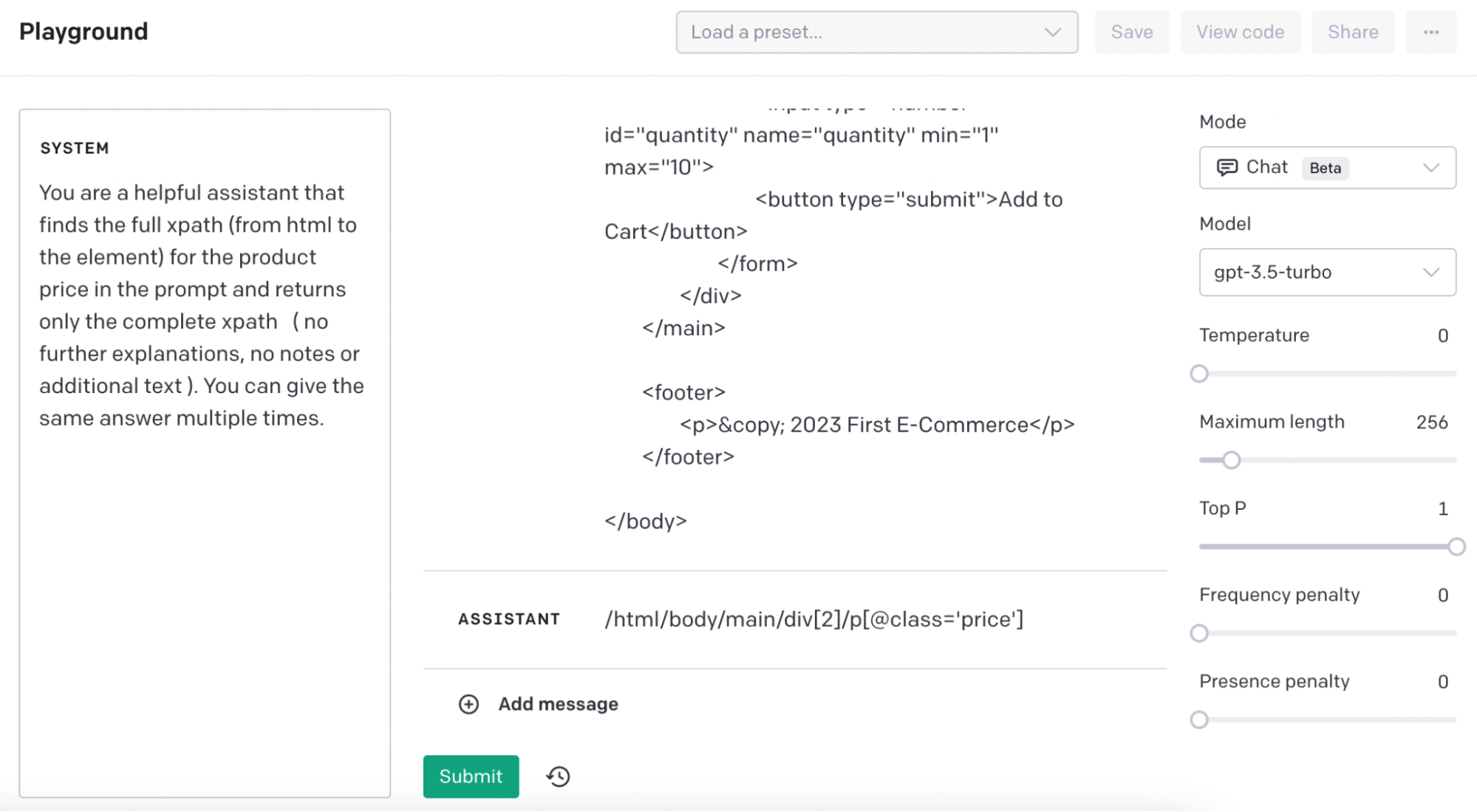The height and width of the screenshot is (812, 1477).
Task: Drag the Temperature slider
Action: click(1199, 373)
